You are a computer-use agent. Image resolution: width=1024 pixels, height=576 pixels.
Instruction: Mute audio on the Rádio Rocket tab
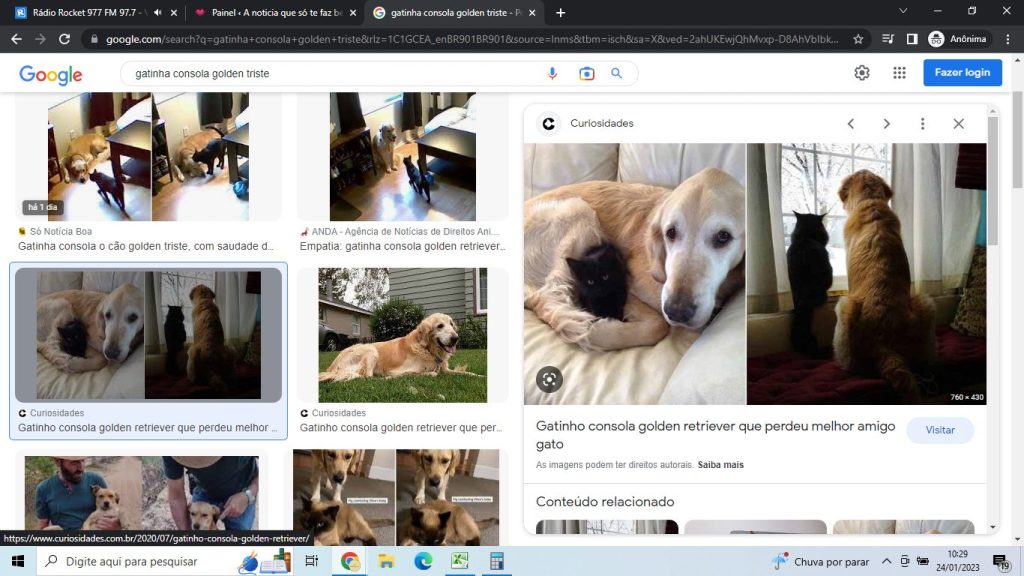tap(157, 13)
